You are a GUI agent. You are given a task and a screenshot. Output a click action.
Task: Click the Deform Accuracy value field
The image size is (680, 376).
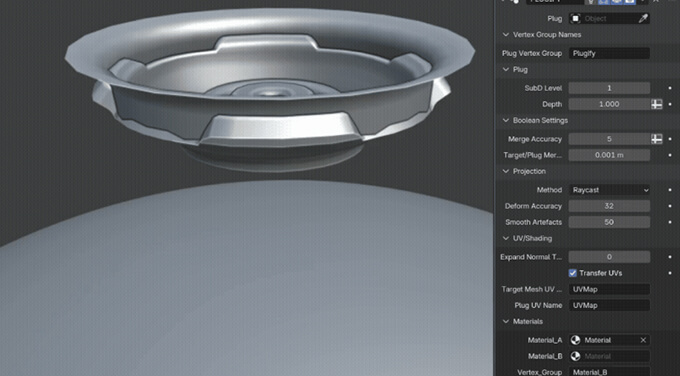click(609, 206)
